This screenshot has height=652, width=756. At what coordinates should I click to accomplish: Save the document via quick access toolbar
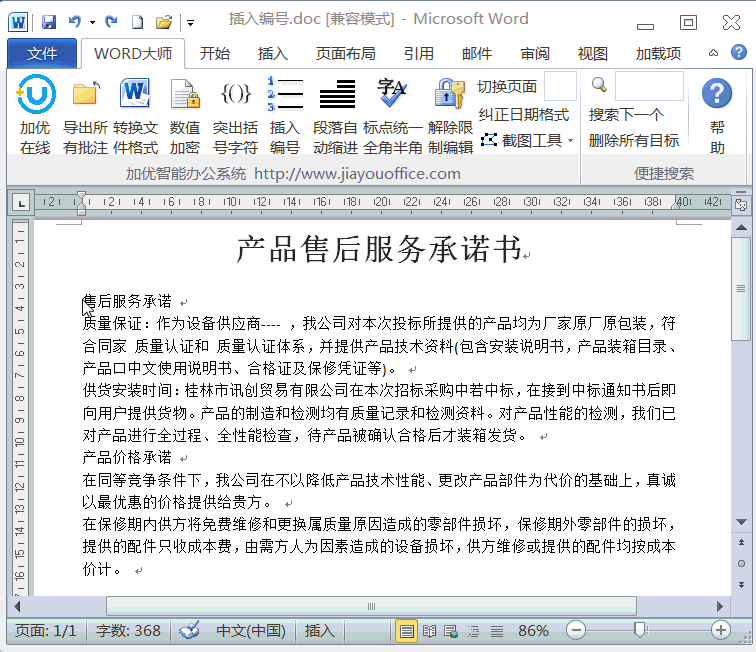[x=49, y=22]
